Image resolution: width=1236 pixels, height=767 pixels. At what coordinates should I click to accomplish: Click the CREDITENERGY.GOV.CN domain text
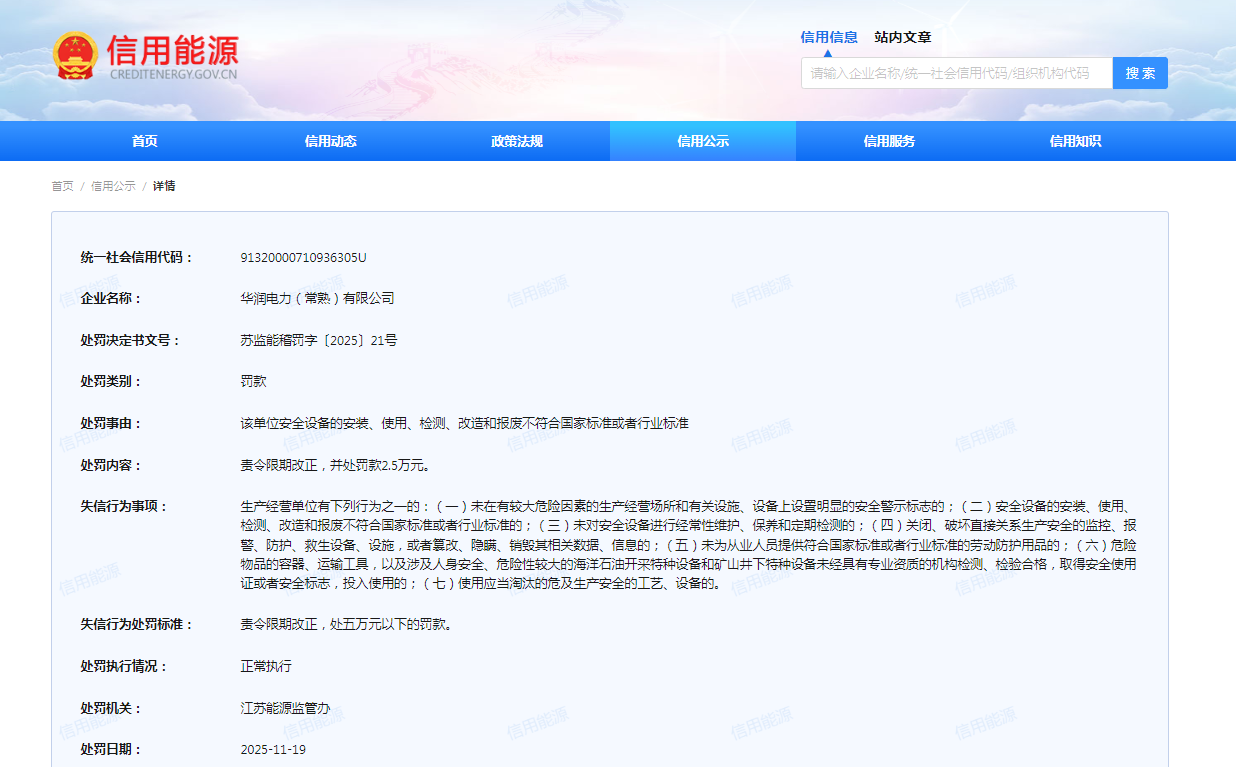(x=173, y=74)
